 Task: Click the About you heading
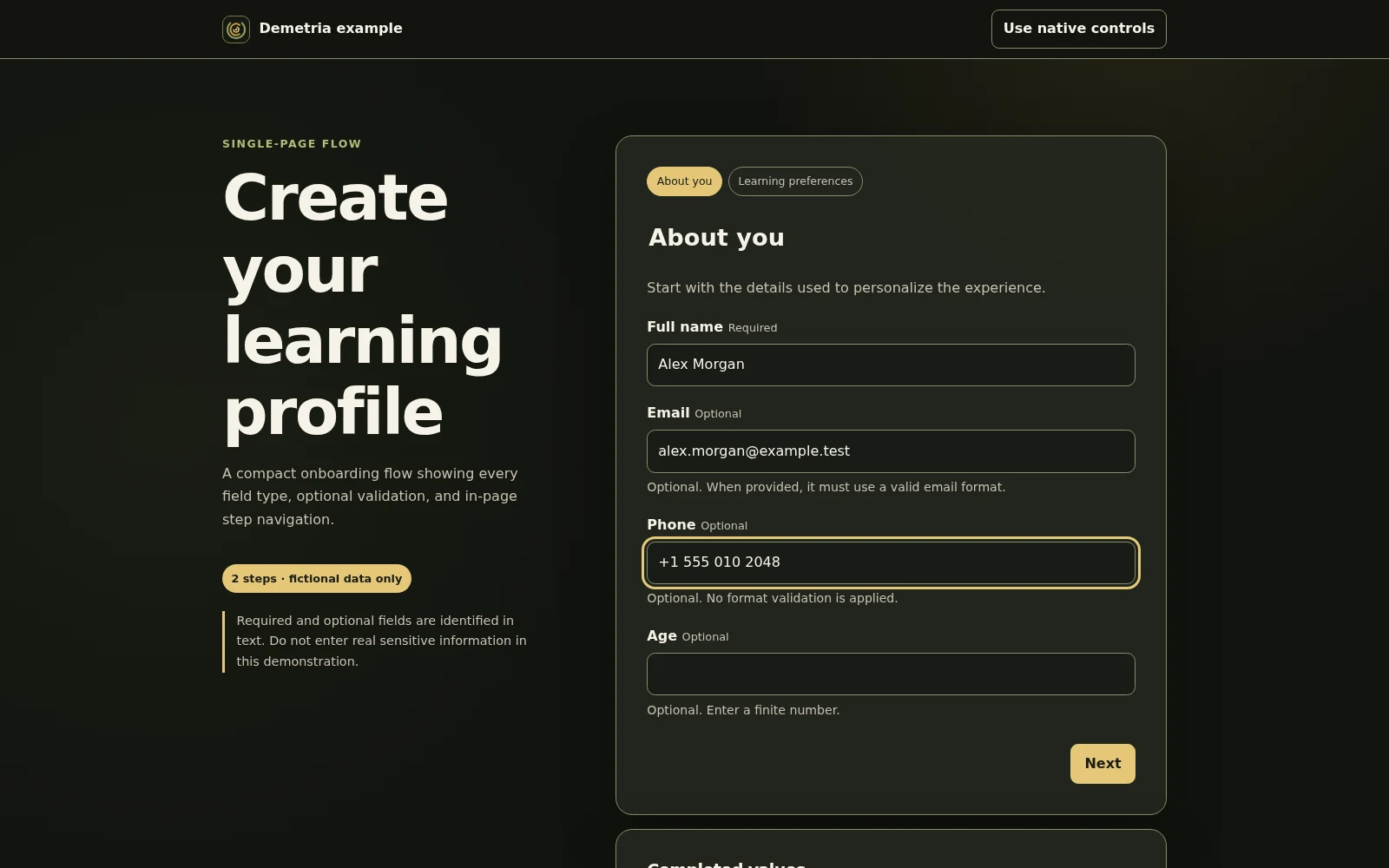click(716, 238)
